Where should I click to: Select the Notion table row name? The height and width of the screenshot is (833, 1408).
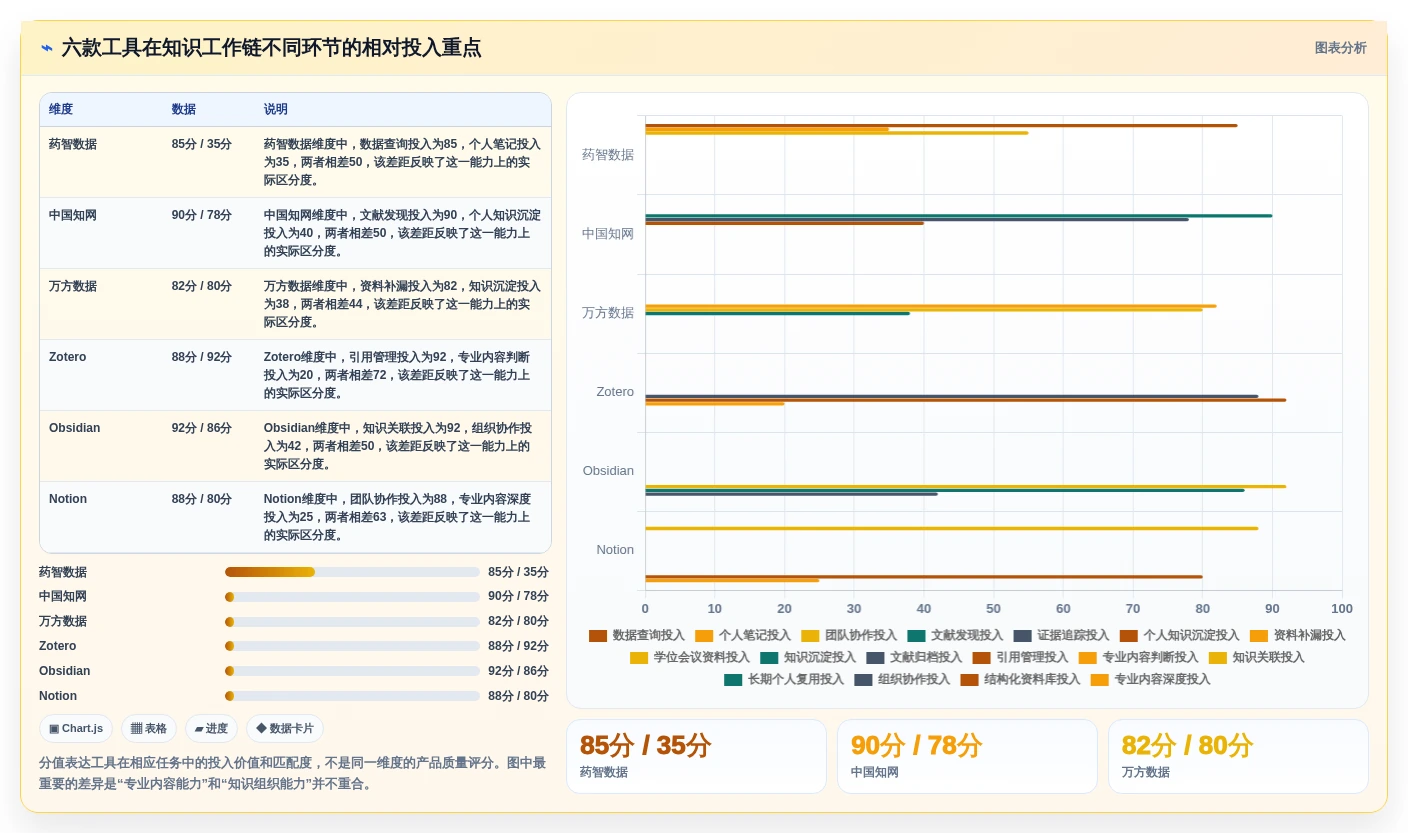pyautogui.click(x=68, y=499)
